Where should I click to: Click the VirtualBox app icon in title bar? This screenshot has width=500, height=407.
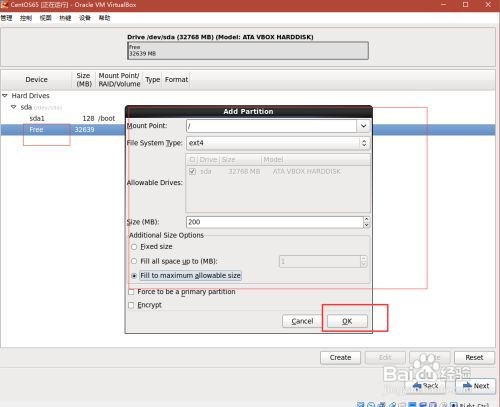(x=4, y=5)
